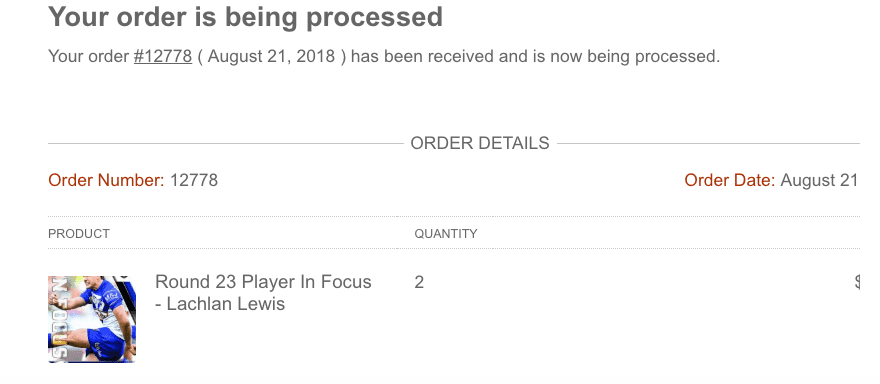The image size is (880, 384).
Task: Click the divider line right of ORDER DETAILS
Action: [708, 144]
